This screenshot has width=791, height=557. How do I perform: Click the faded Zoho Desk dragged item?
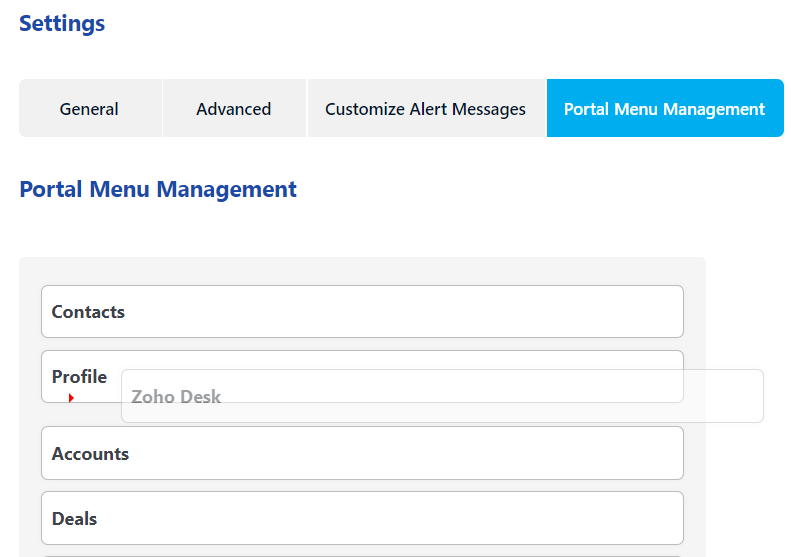[x=442, y=396]
